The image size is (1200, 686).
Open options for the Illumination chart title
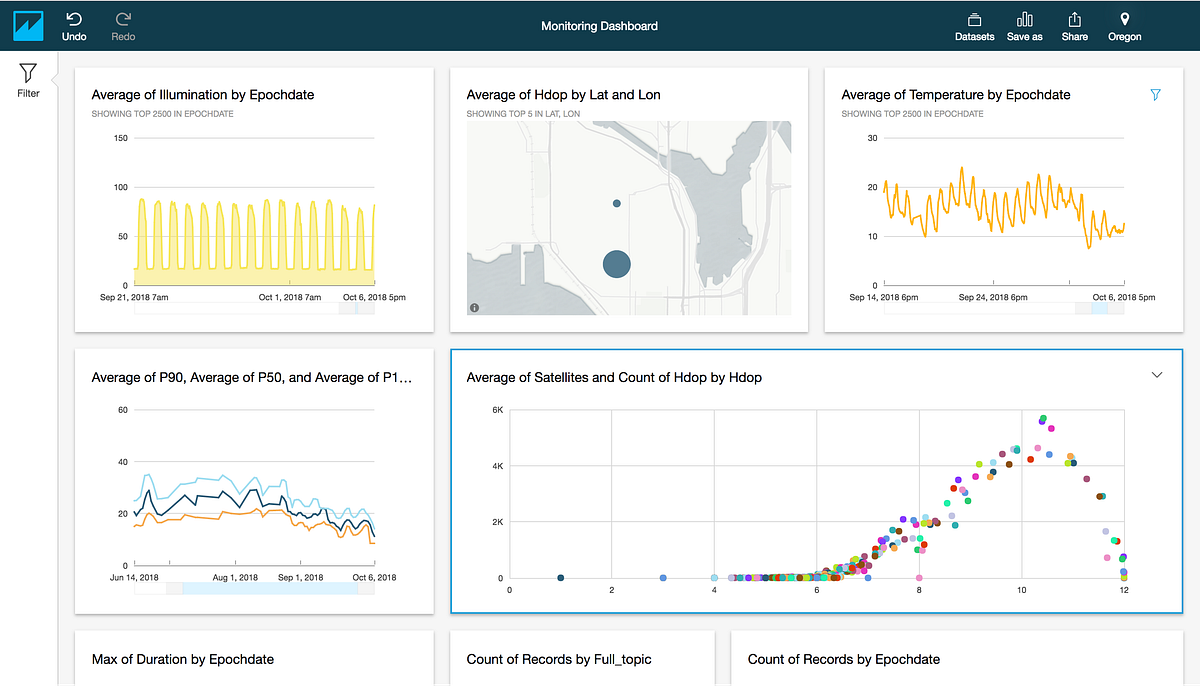tap(200, 95)
